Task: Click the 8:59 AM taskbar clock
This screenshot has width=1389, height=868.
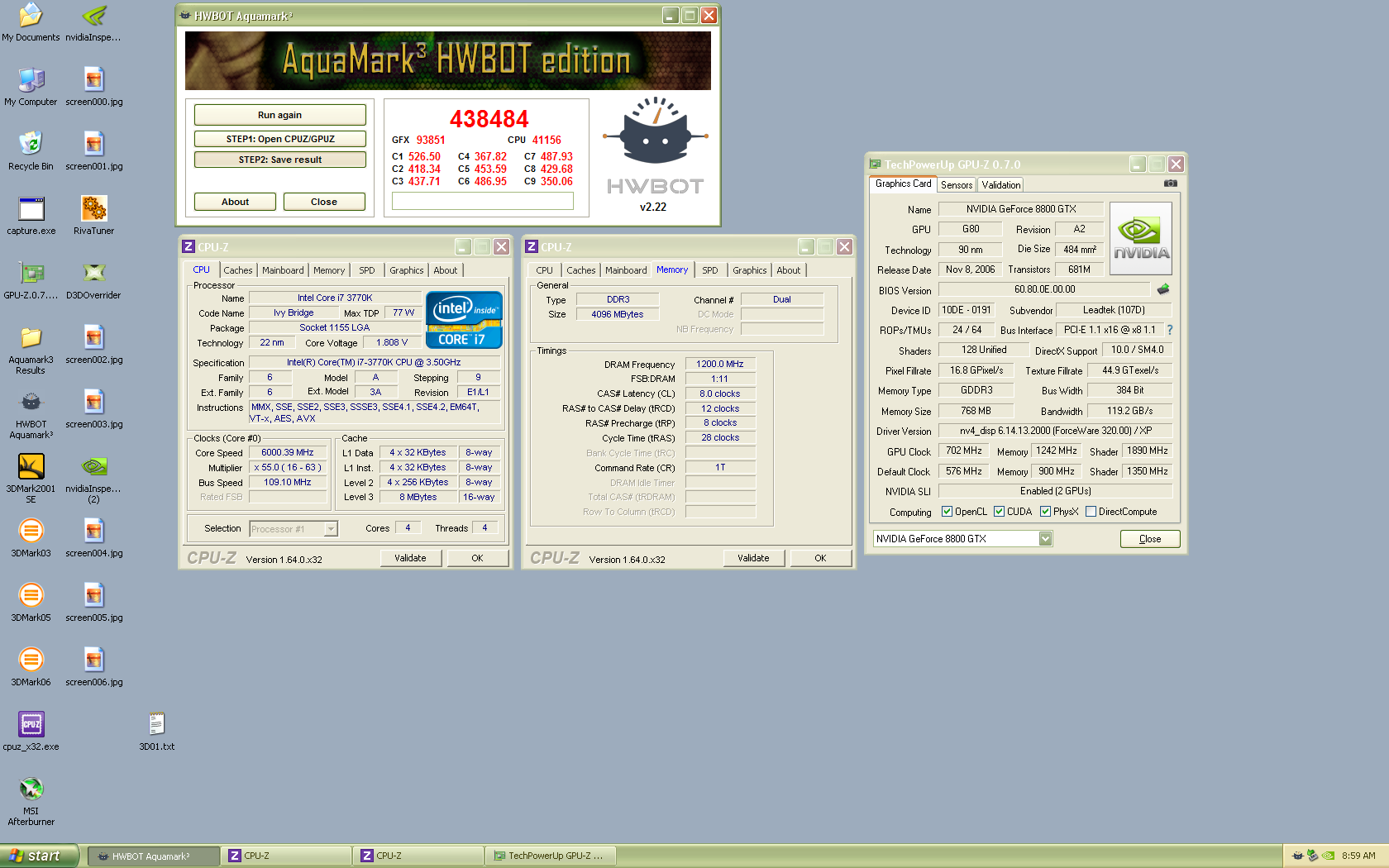Action: 1358,856
